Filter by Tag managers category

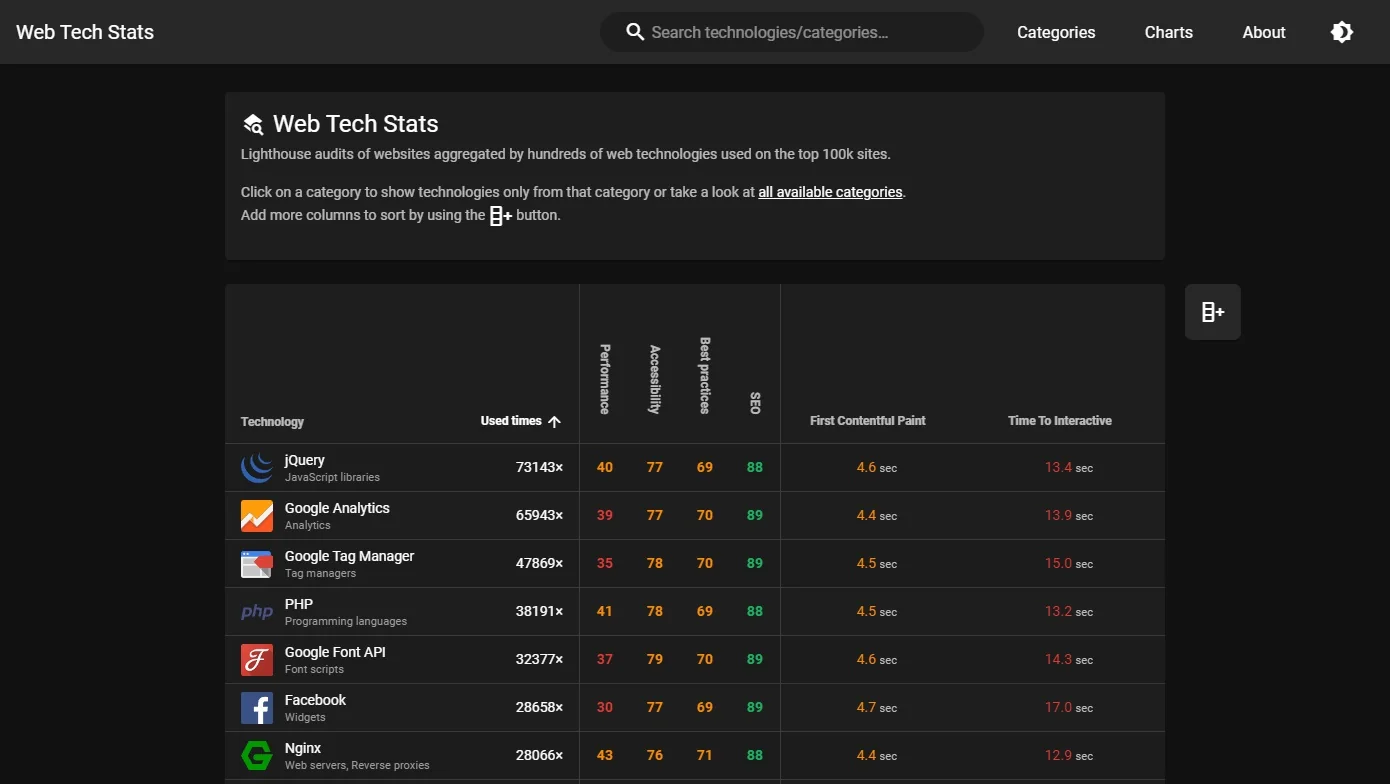click(x=320, y=574)
